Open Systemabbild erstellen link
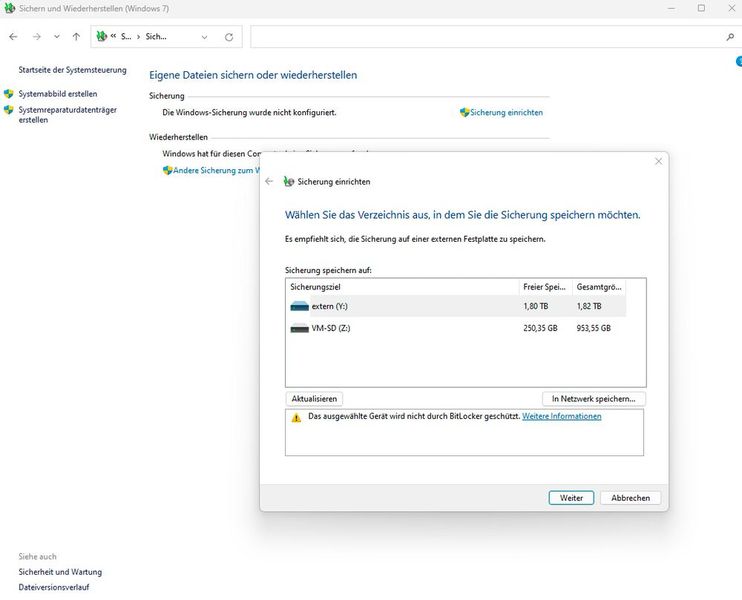Screen dimensions: 742x600 pyautogui.click(x=58, y=94)
